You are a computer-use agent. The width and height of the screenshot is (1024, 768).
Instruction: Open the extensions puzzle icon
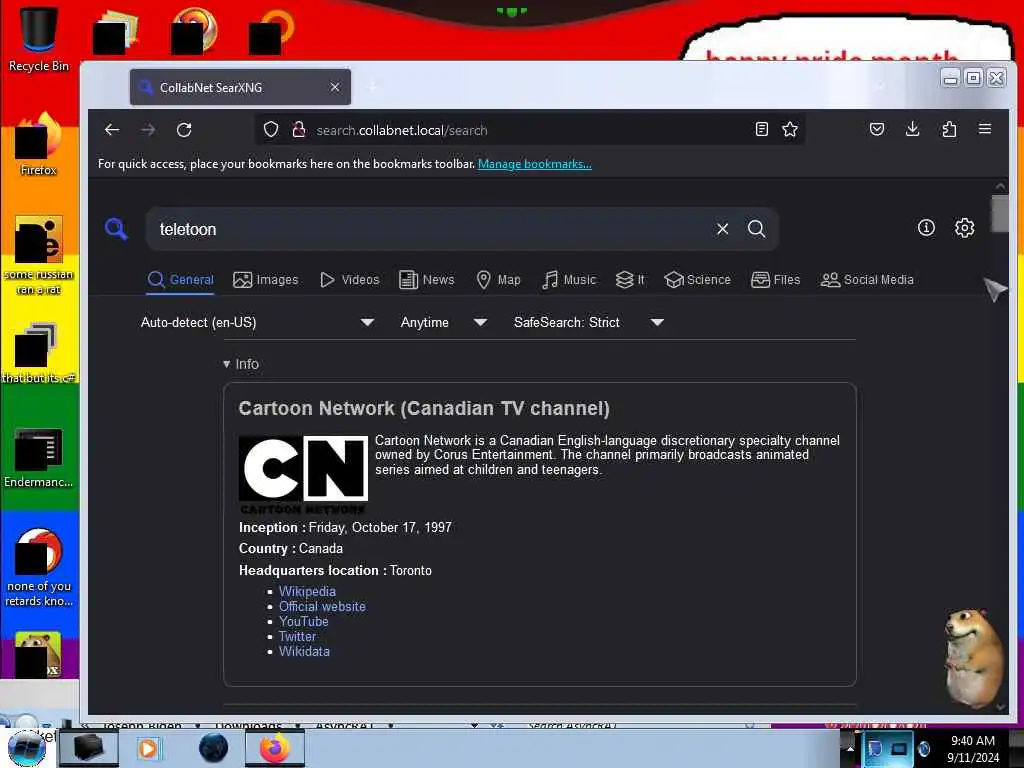click(x=949, y=129)
